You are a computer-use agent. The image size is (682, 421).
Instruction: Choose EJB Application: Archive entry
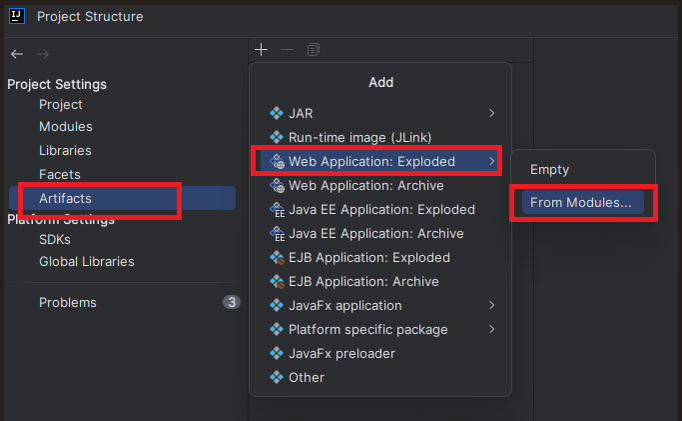pyautogui.click(x=381, y=281)
